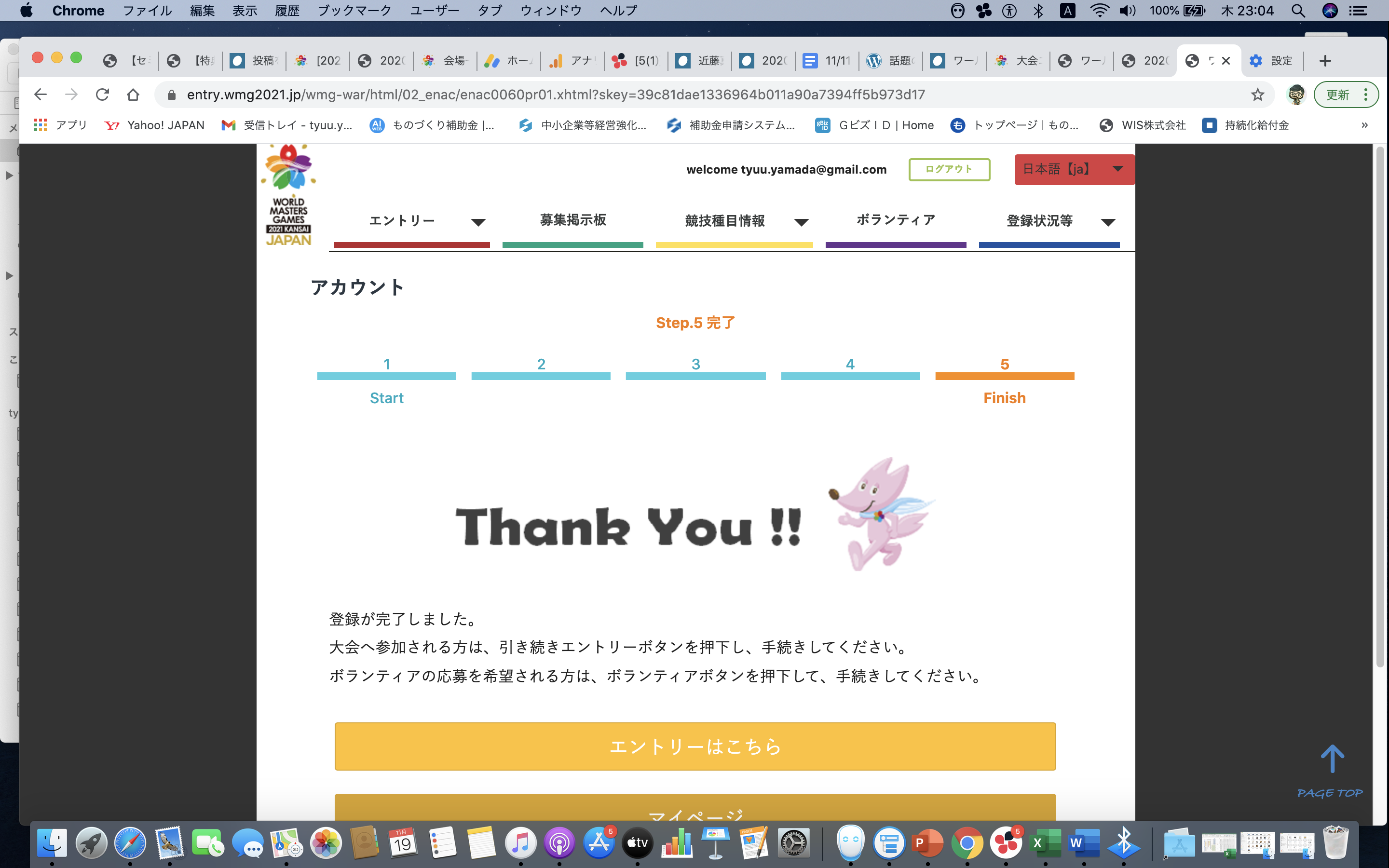The image size is (1389, 868).
Task: Open ボランティア navigation item
Action: [x=896, y=220]
